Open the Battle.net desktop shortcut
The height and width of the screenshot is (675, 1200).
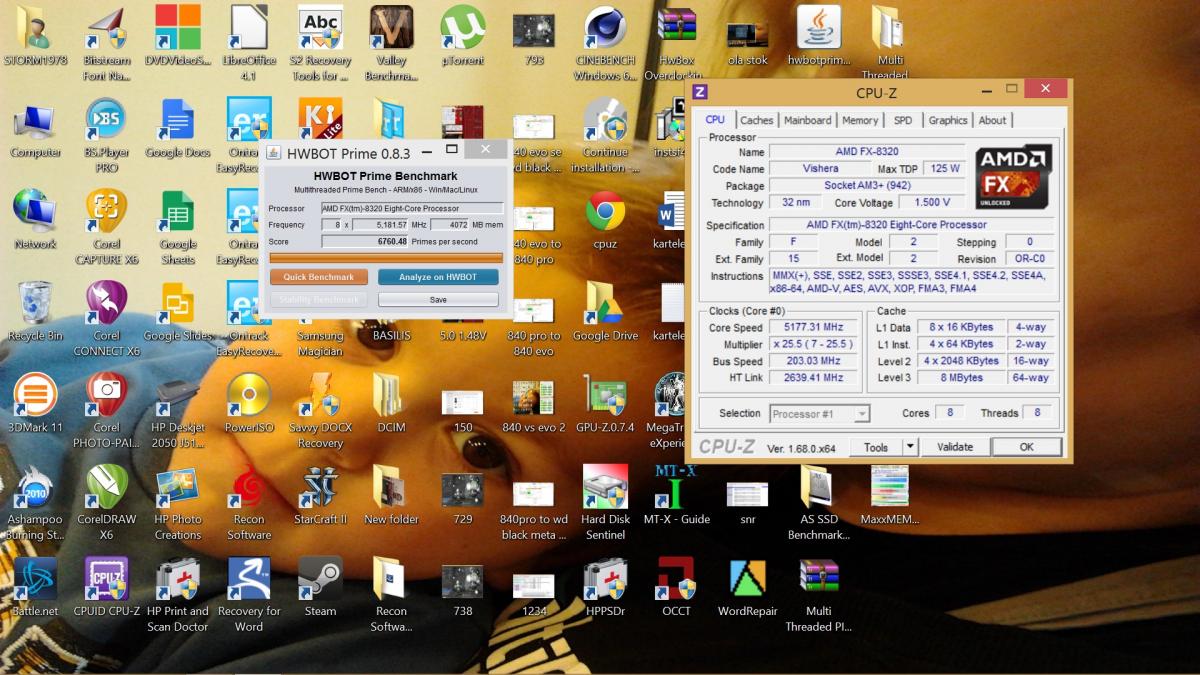pyautogui.click(x=35, y=587)
